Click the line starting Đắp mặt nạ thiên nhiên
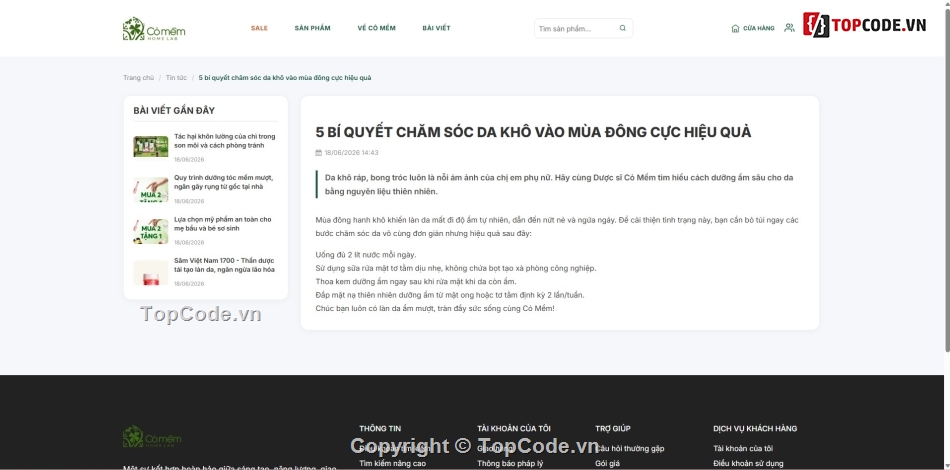This screenshot has width=950, height=470. pos(450,295)
